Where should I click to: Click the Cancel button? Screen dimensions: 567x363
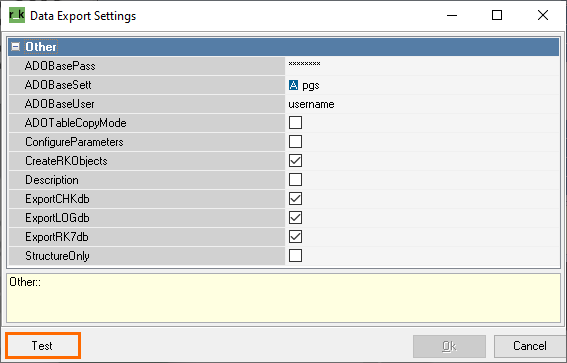[530, 346]
